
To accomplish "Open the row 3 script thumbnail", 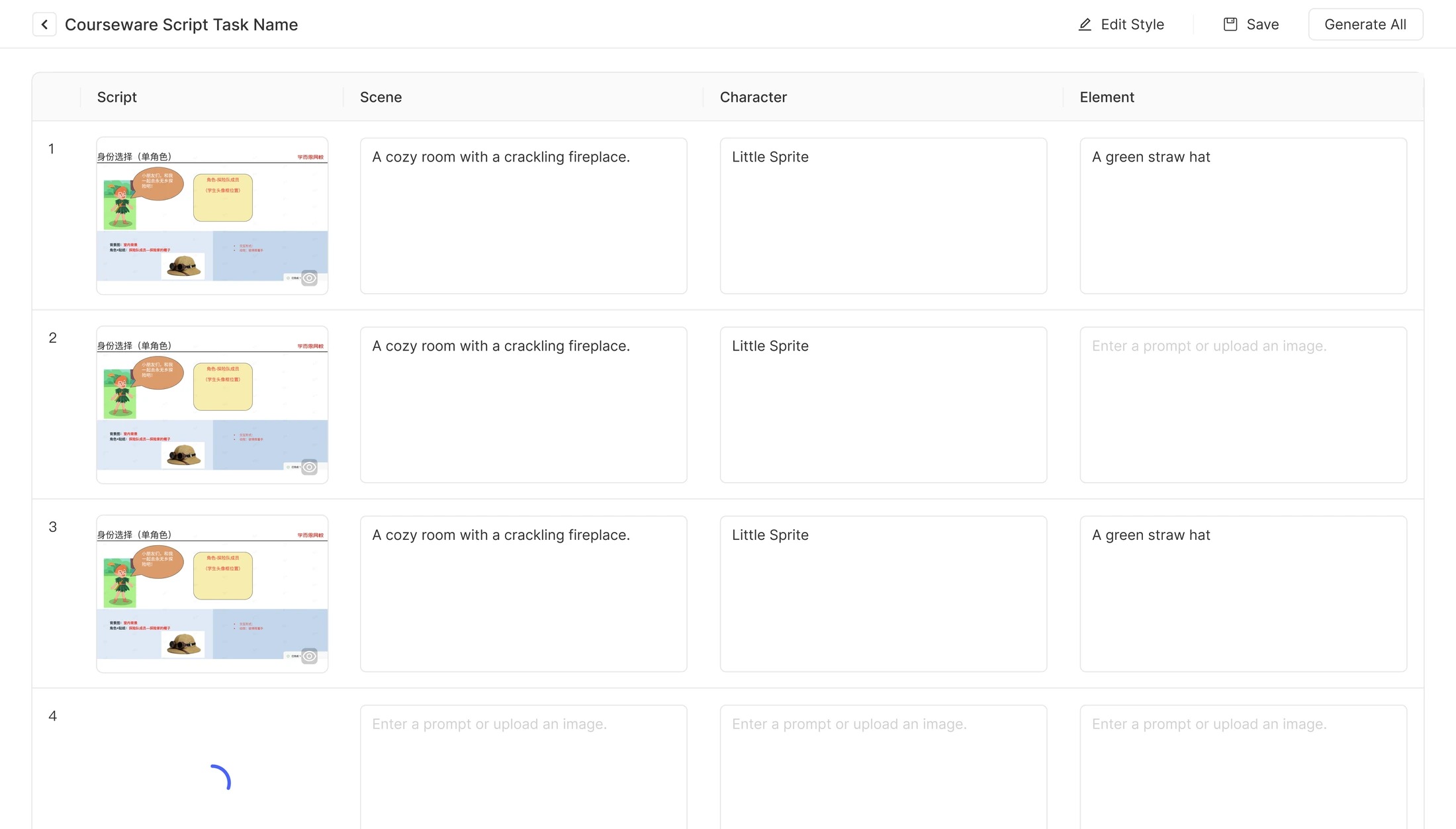I will pos(212,594).
